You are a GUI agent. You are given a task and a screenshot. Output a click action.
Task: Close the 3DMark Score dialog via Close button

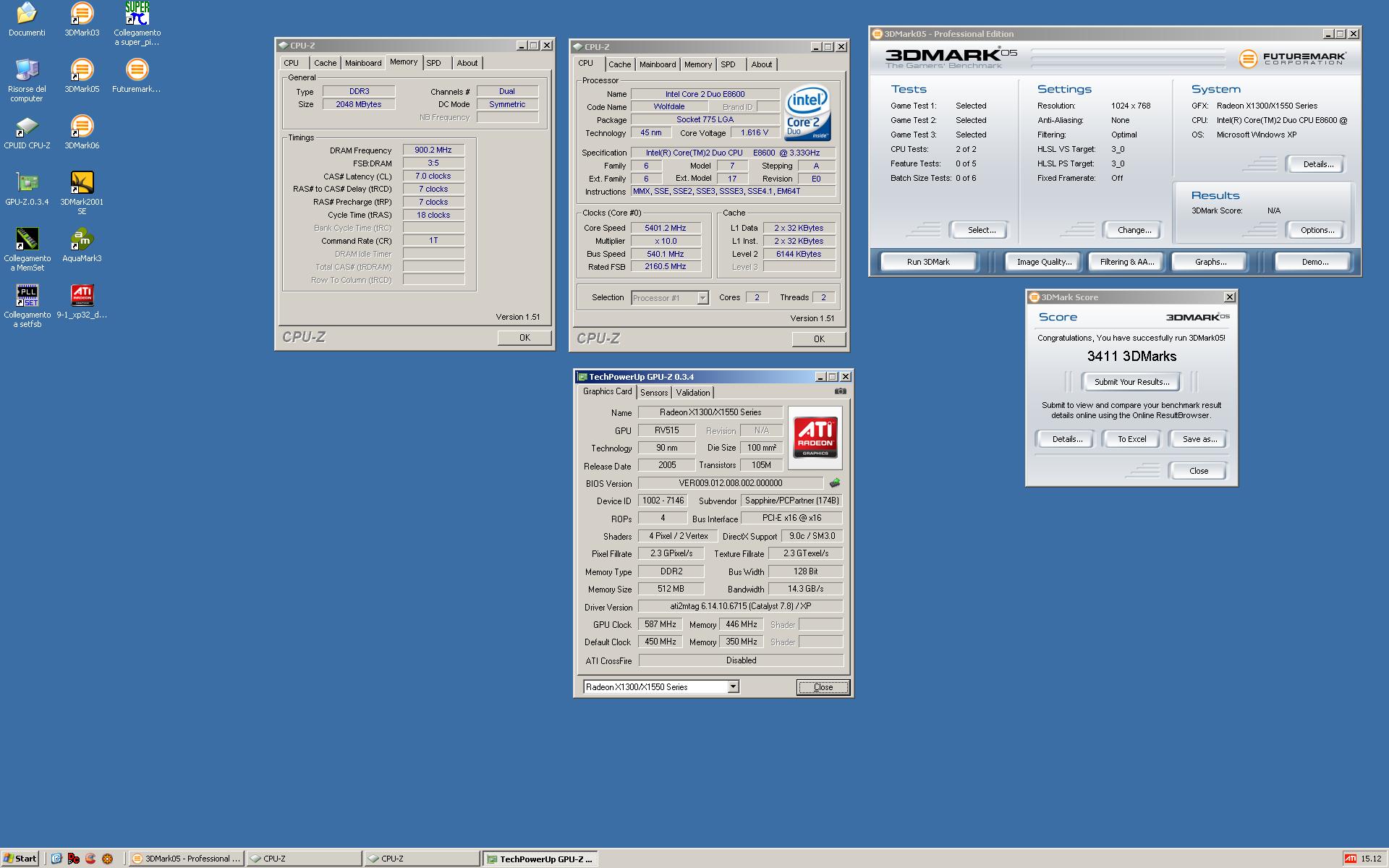click(x=1198, y=471)
